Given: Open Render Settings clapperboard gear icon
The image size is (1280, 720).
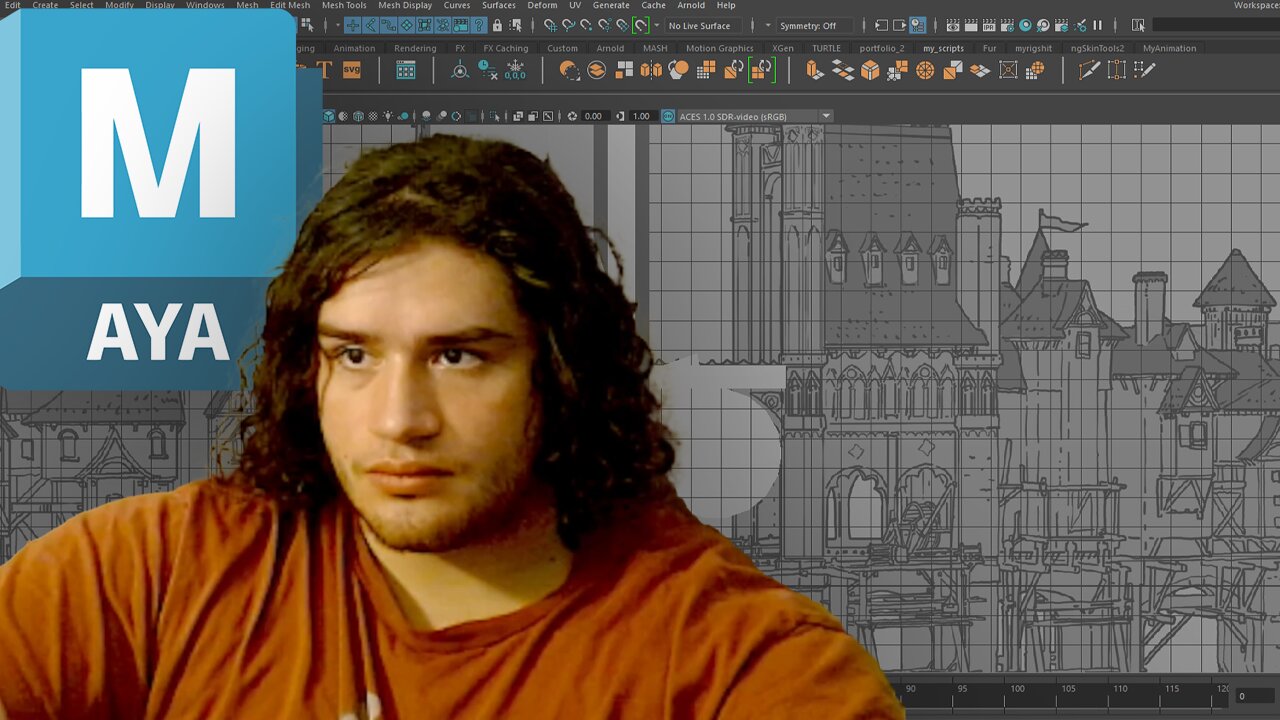Looking at the screenshot, I should tap(1007, 25).
